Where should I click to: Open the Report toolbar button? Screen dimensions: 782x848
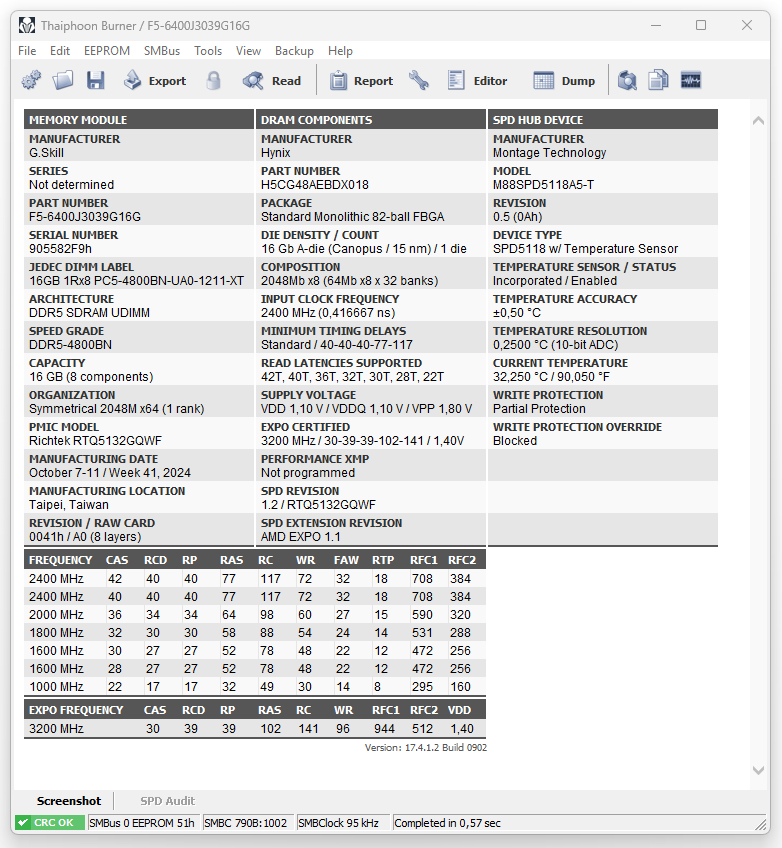(361, 81)
